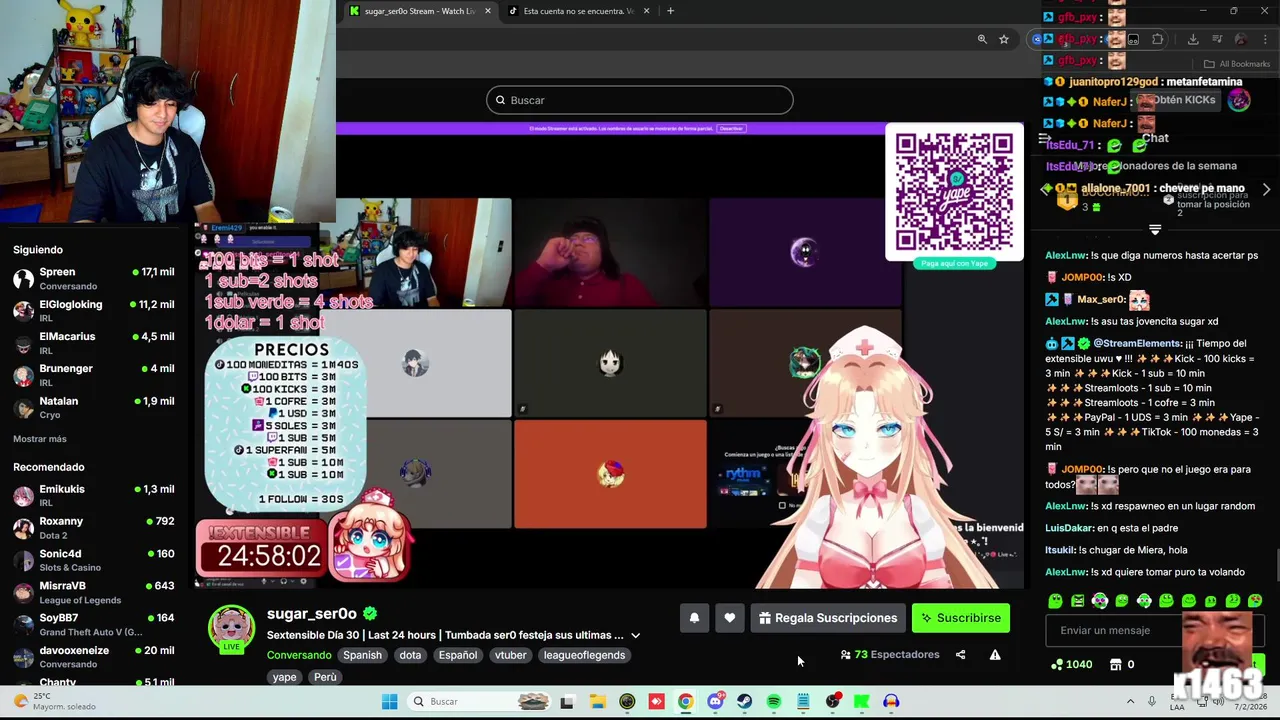
Task: Collapse the chat with the arrow beside 'Chat'
Action: pos(1044,139)
